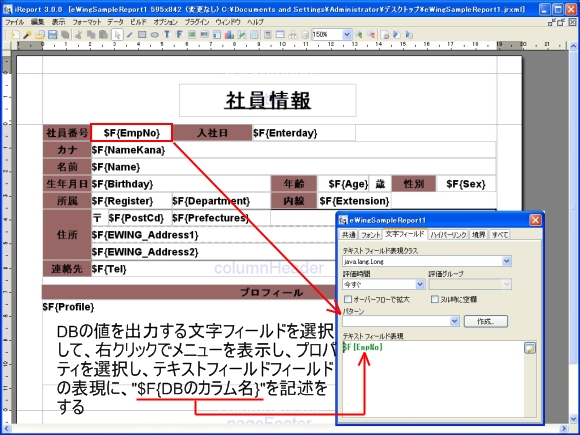
Task: Select the $F{EmpNo} field in report
Action: coord(131,133)
